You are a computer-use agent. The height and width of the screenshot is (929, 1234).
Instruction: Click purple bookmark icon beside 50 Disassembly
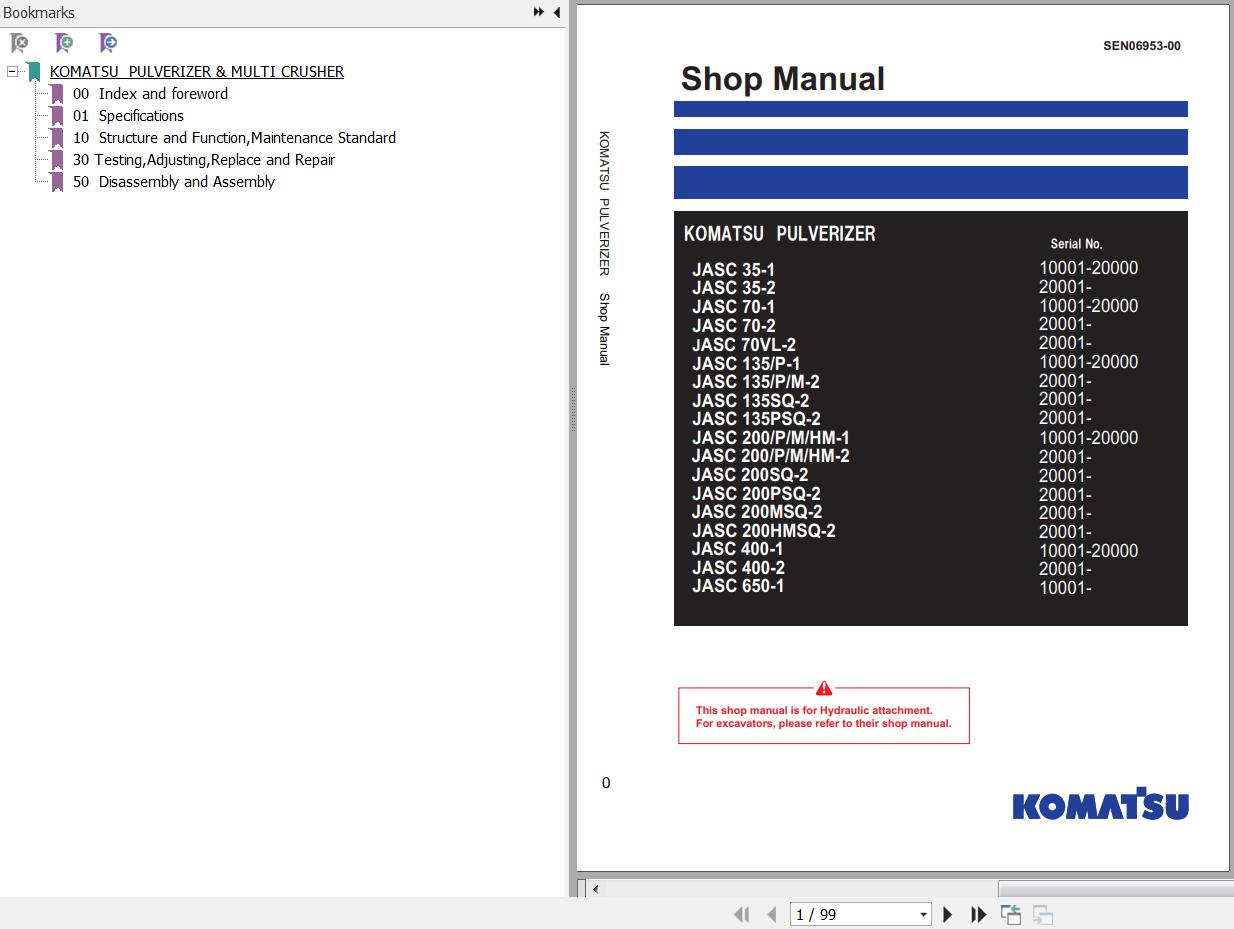pyautogui.click(x=57, y=182)
